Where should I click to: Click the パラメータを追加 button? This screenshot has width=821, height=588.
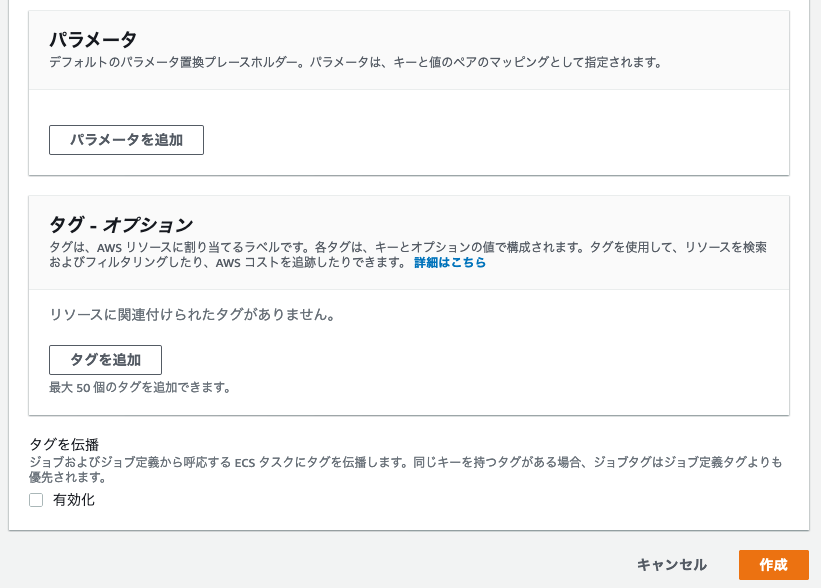[x=126, y=140]
